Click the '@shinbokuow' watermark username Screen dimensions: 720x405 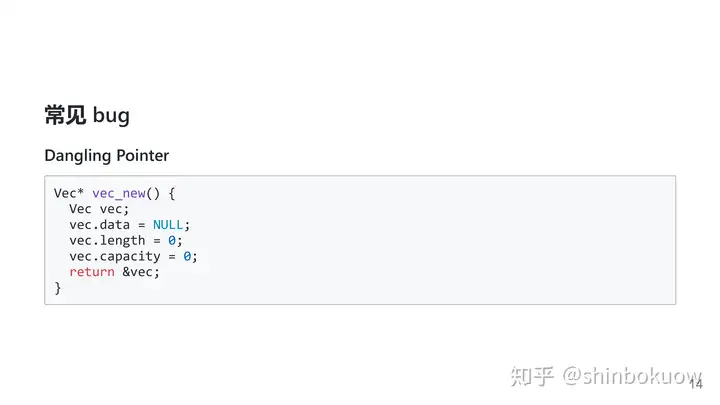pyautogui.click(x=631, y=376)
